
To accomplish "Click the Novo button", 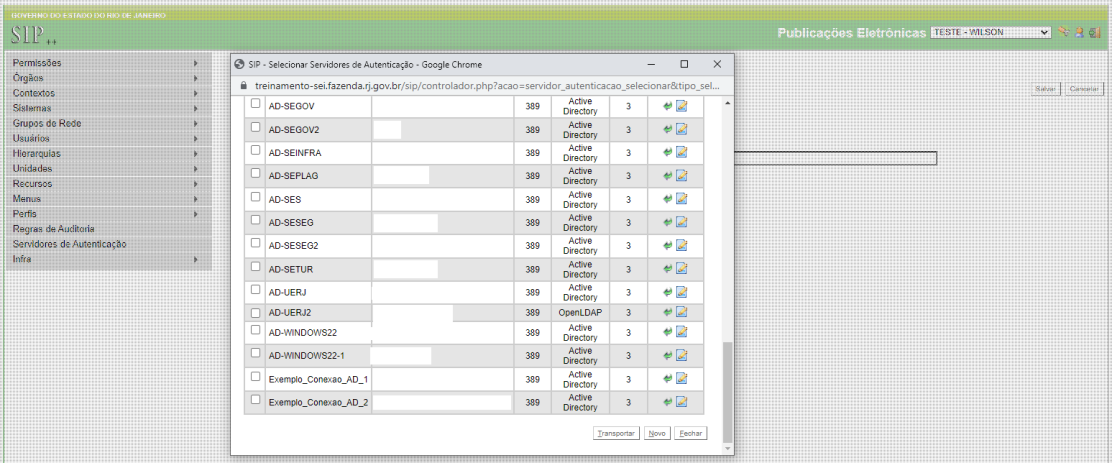I will coord(657,434).
